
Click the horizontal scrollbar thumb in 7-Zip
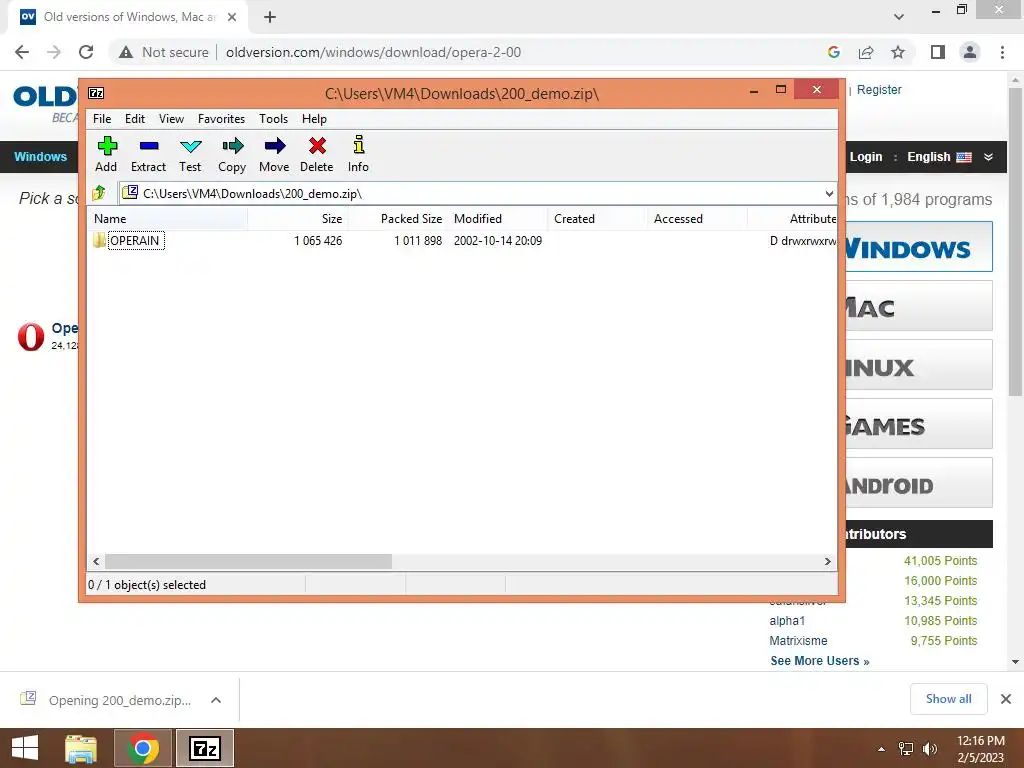249,561
